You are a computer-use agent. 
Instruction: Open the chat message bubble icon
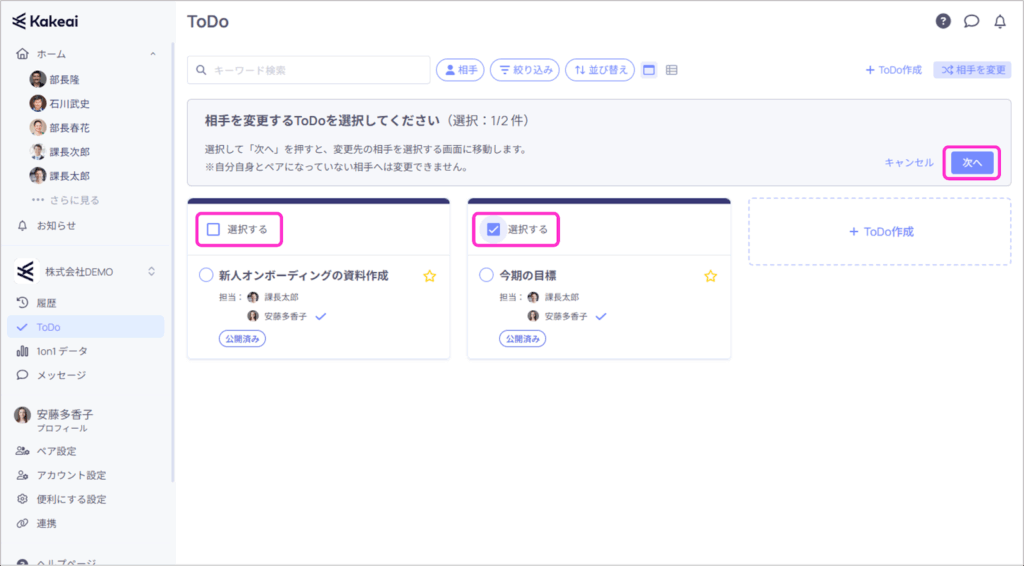[971, 21]
